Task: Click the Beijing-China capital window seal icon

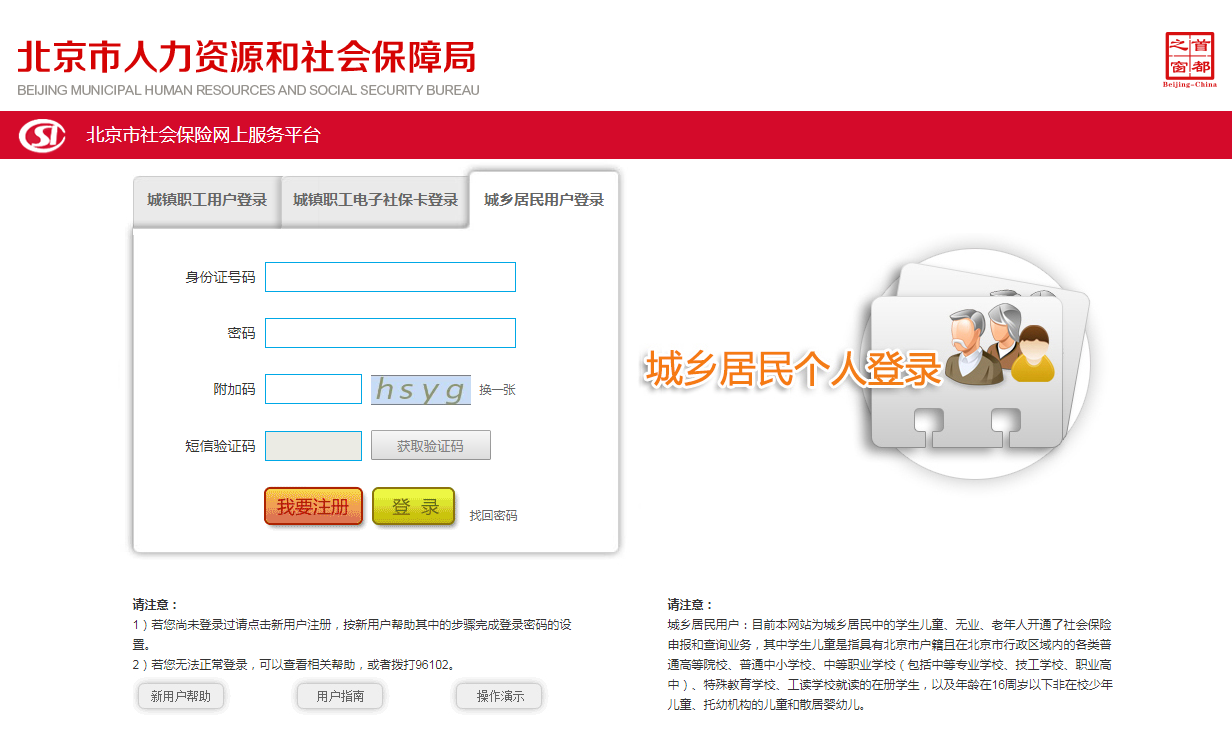Action: [1190, 59]
